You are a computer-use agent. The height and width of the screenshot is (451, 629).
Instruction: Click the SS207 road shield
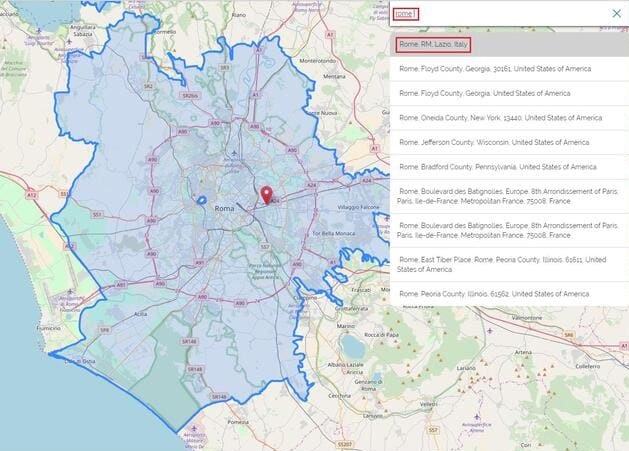345,443
